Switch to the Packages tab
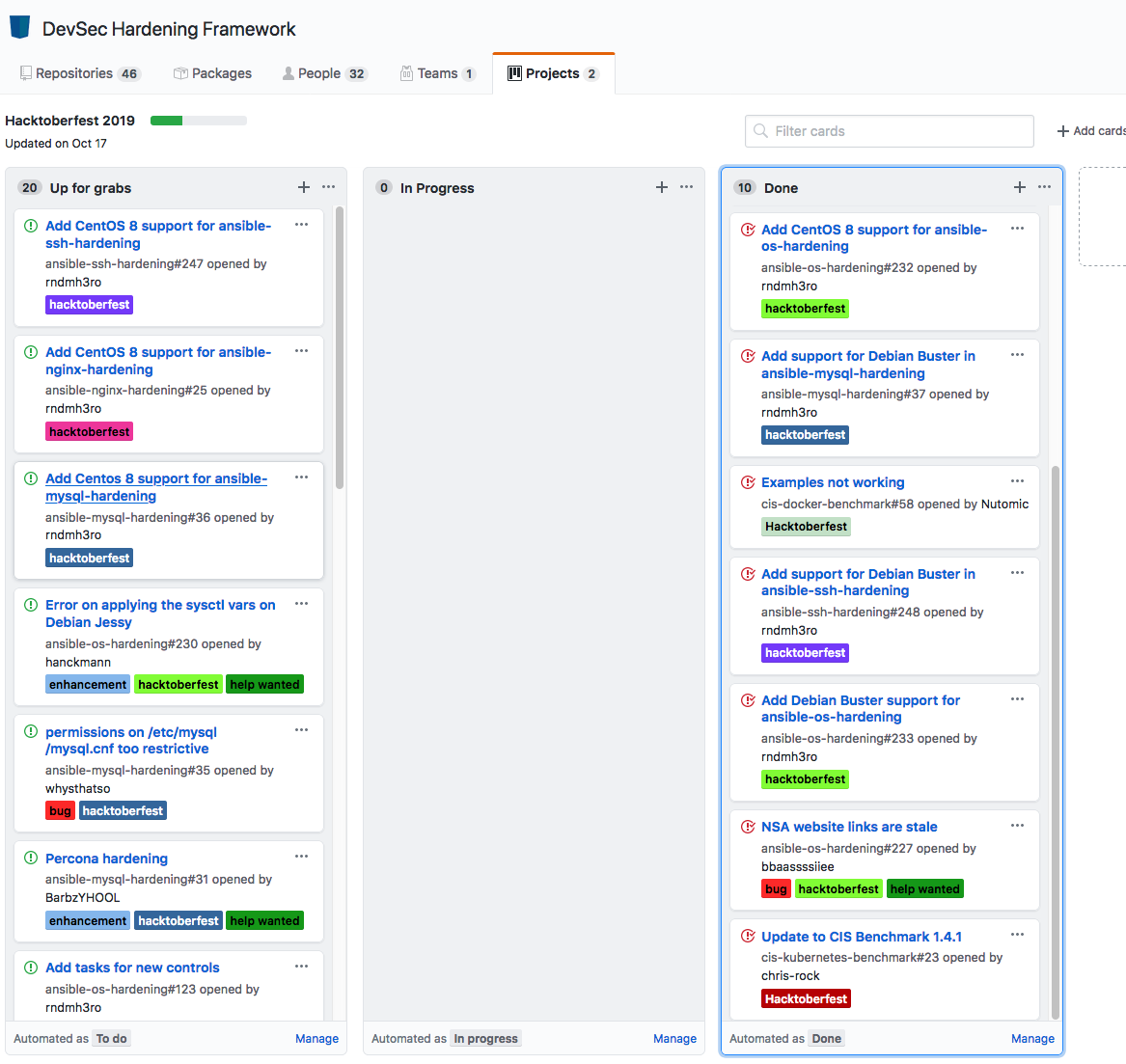1126x1064 pixels. coord(212,73)
